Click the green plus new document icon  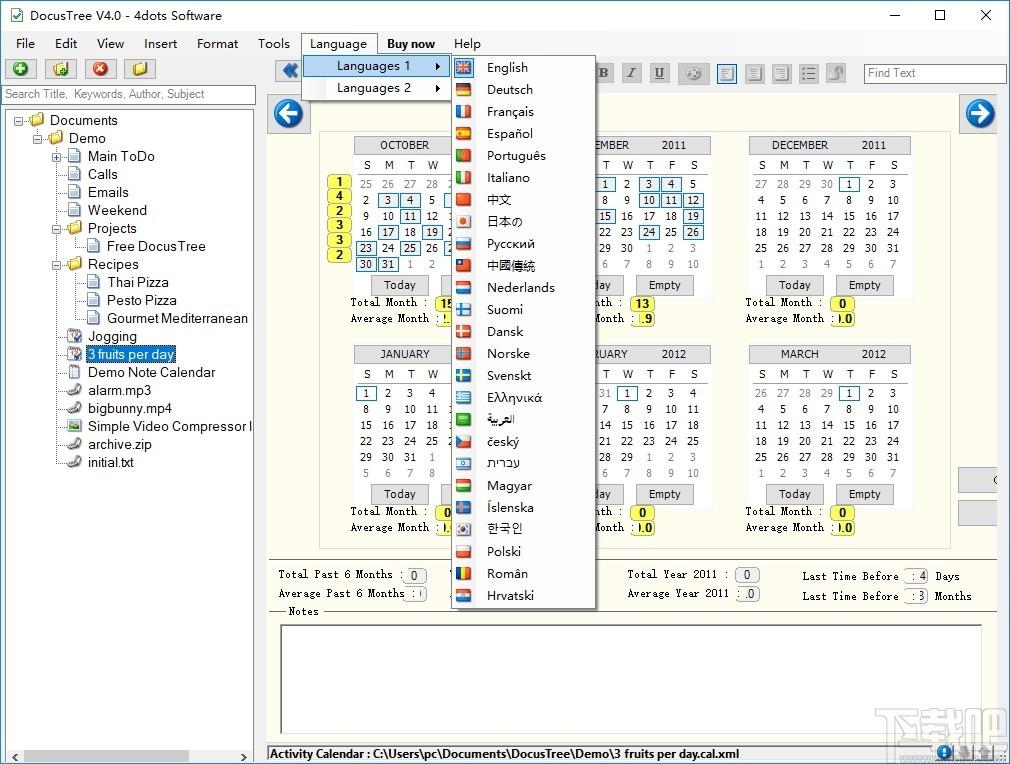point(21,68)
